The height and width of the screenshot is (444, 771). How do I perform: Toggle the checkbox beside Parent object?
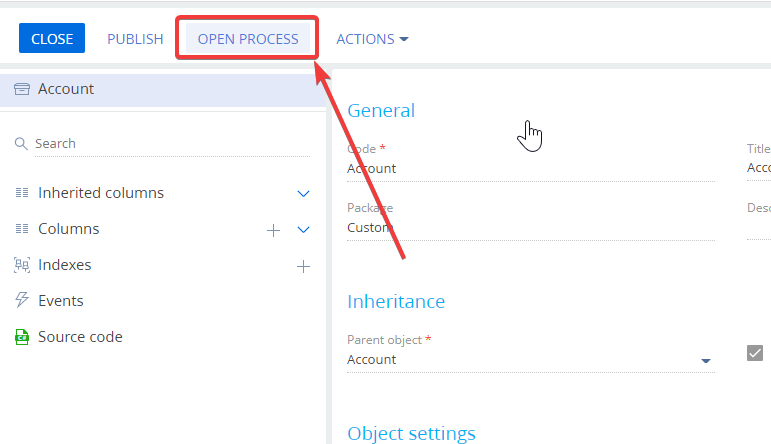[755, 353]
